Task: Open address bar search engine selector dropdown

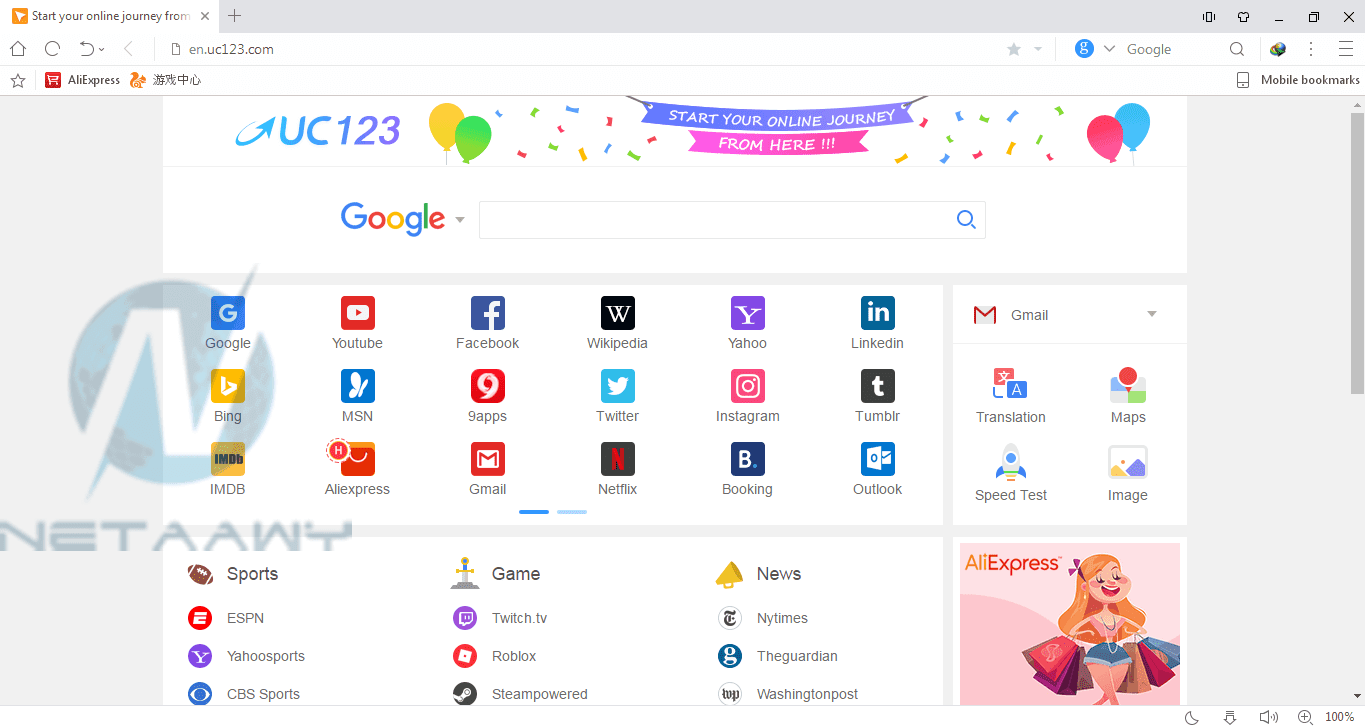Action: 1109,49
